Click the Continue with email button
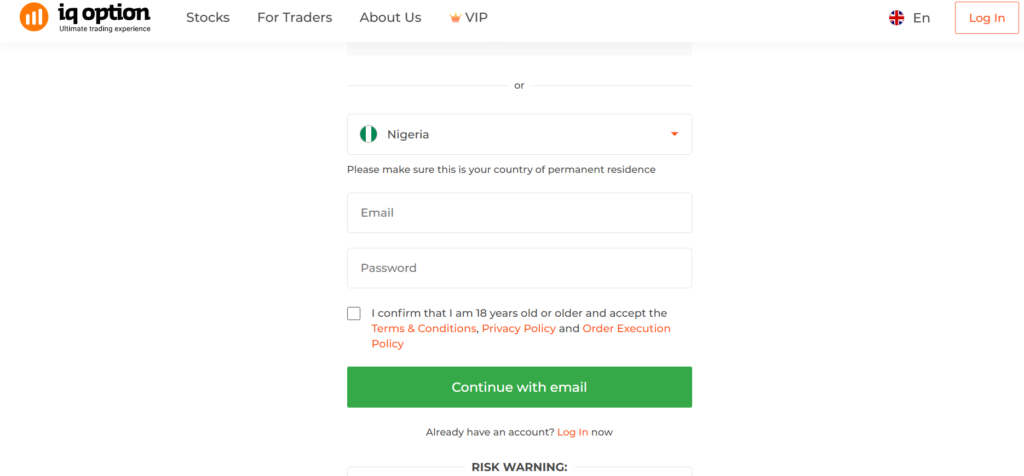Image resolution: width=1024 pixels, height=476 pixels. coord(519,387)
